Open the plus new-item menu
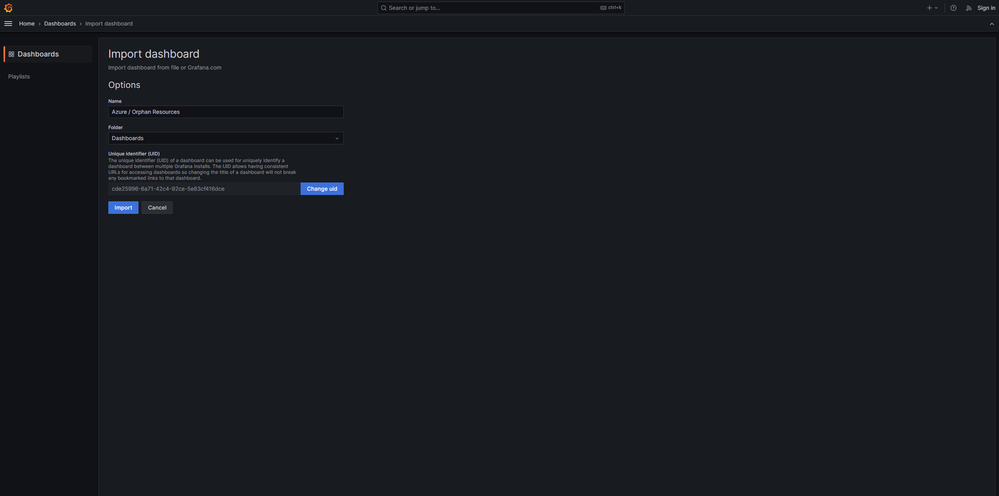The width and height of the screenshot is (999, 496). click(931, 8)
